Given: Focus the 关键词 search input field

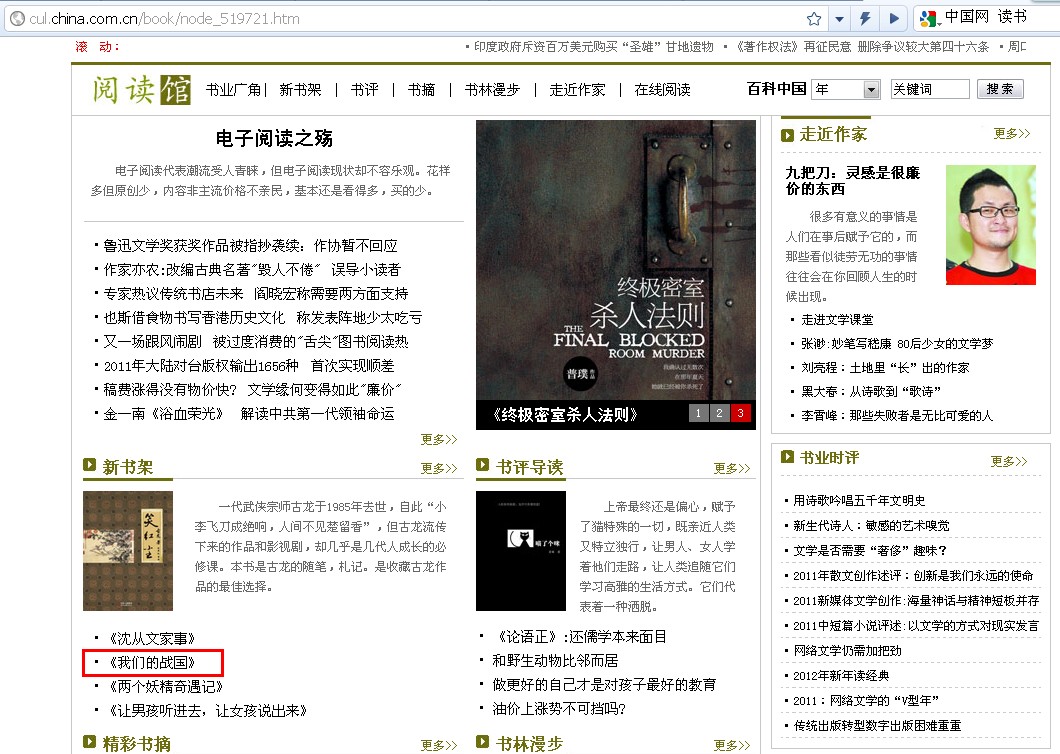Looking at the screenshot, I should [x=930, y=89].
